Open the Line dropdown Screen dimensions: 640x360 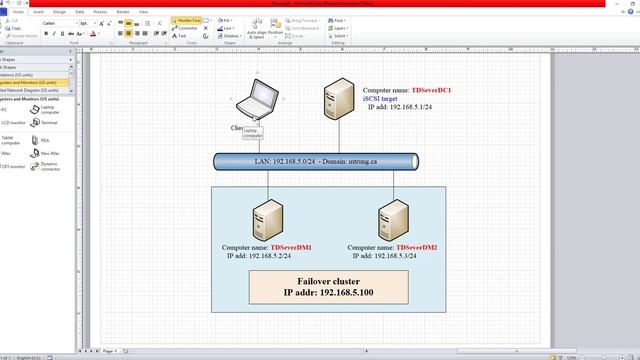click(x=226, y=28)
